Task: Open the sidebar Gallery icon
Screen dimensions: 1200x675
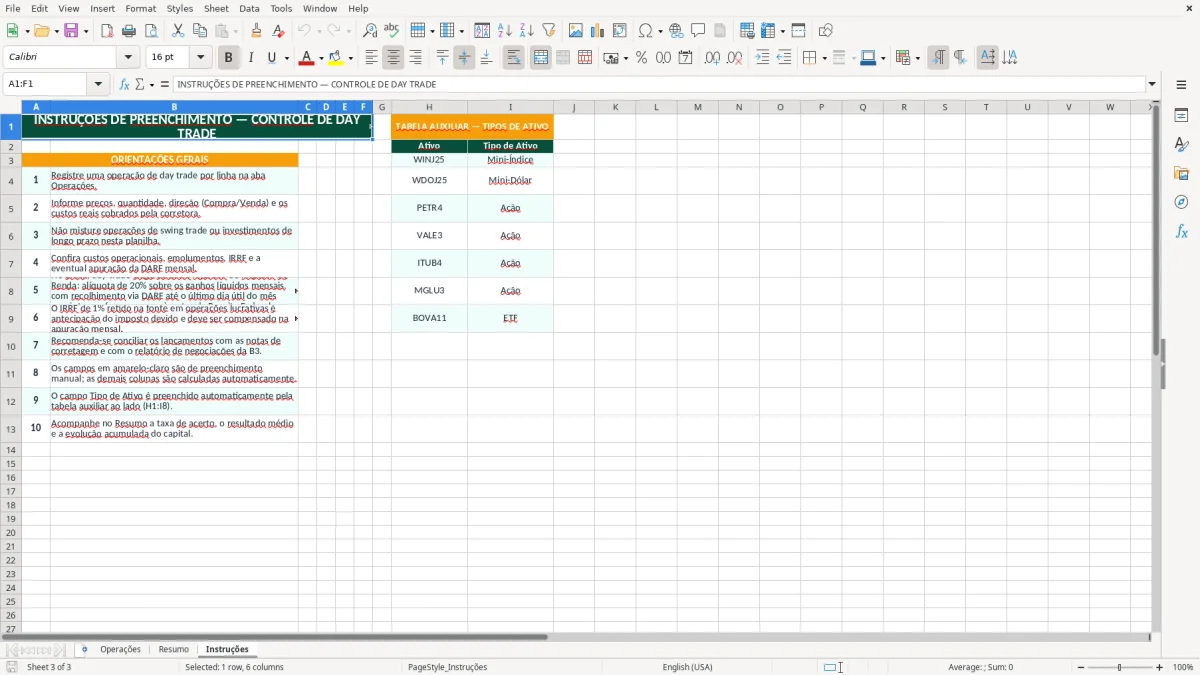Action: pyautogui.click(x=1181, y=173)
